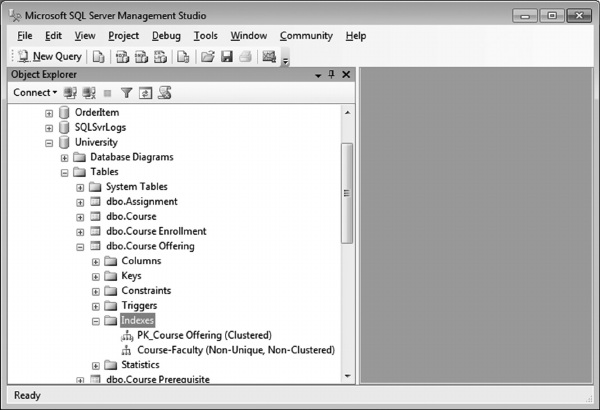
Task: Open the Window menu
Action: [249, 36]
